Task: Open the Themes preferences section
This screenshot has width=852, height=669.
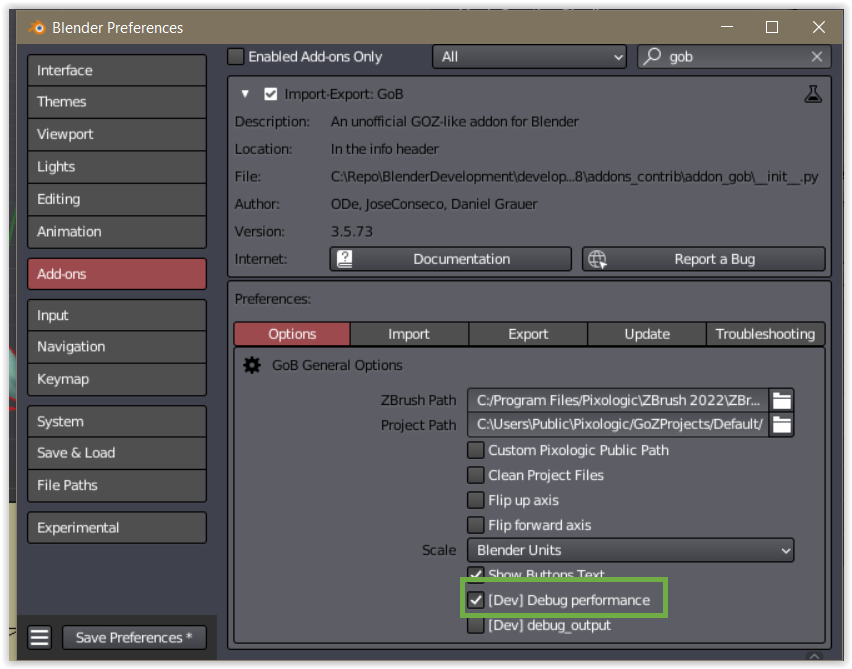Action: (x=117, y=102)
